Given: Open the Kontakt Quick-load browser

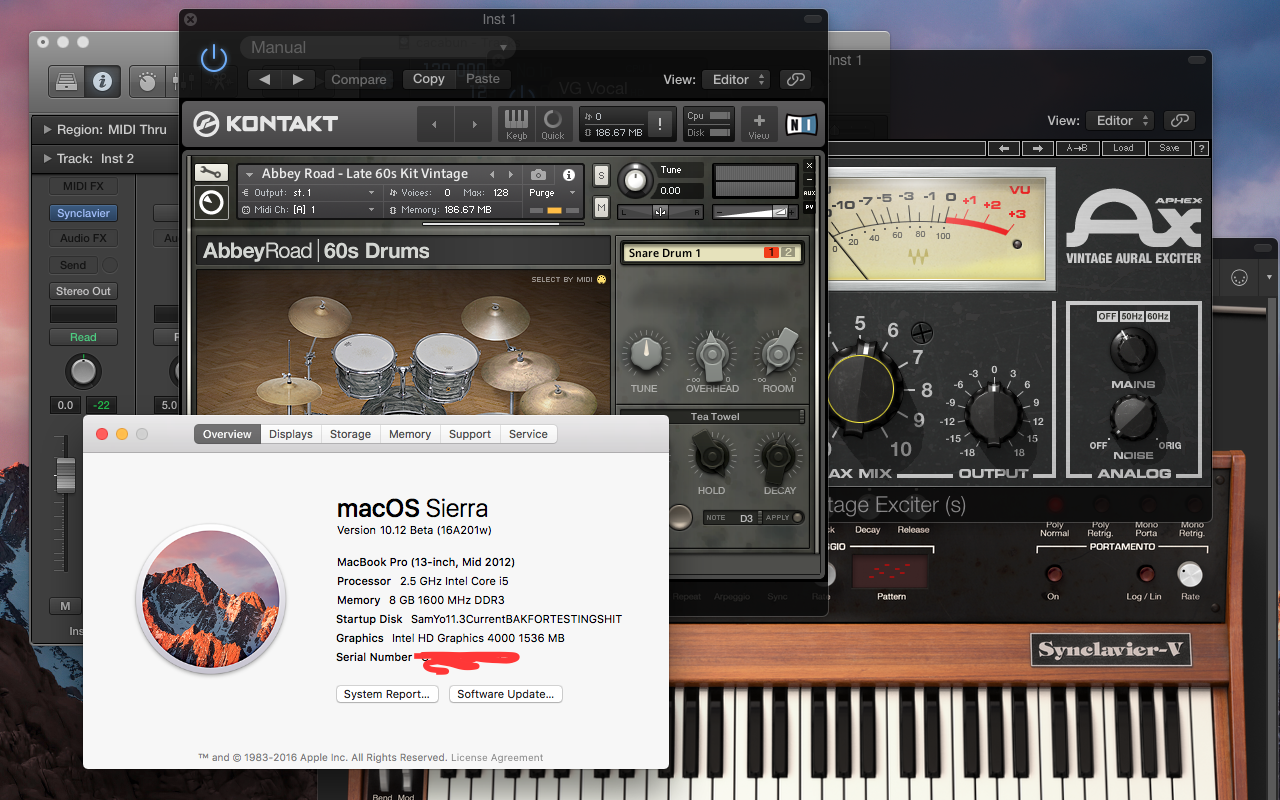Looking at the screenshot, I should click(552, 124).
